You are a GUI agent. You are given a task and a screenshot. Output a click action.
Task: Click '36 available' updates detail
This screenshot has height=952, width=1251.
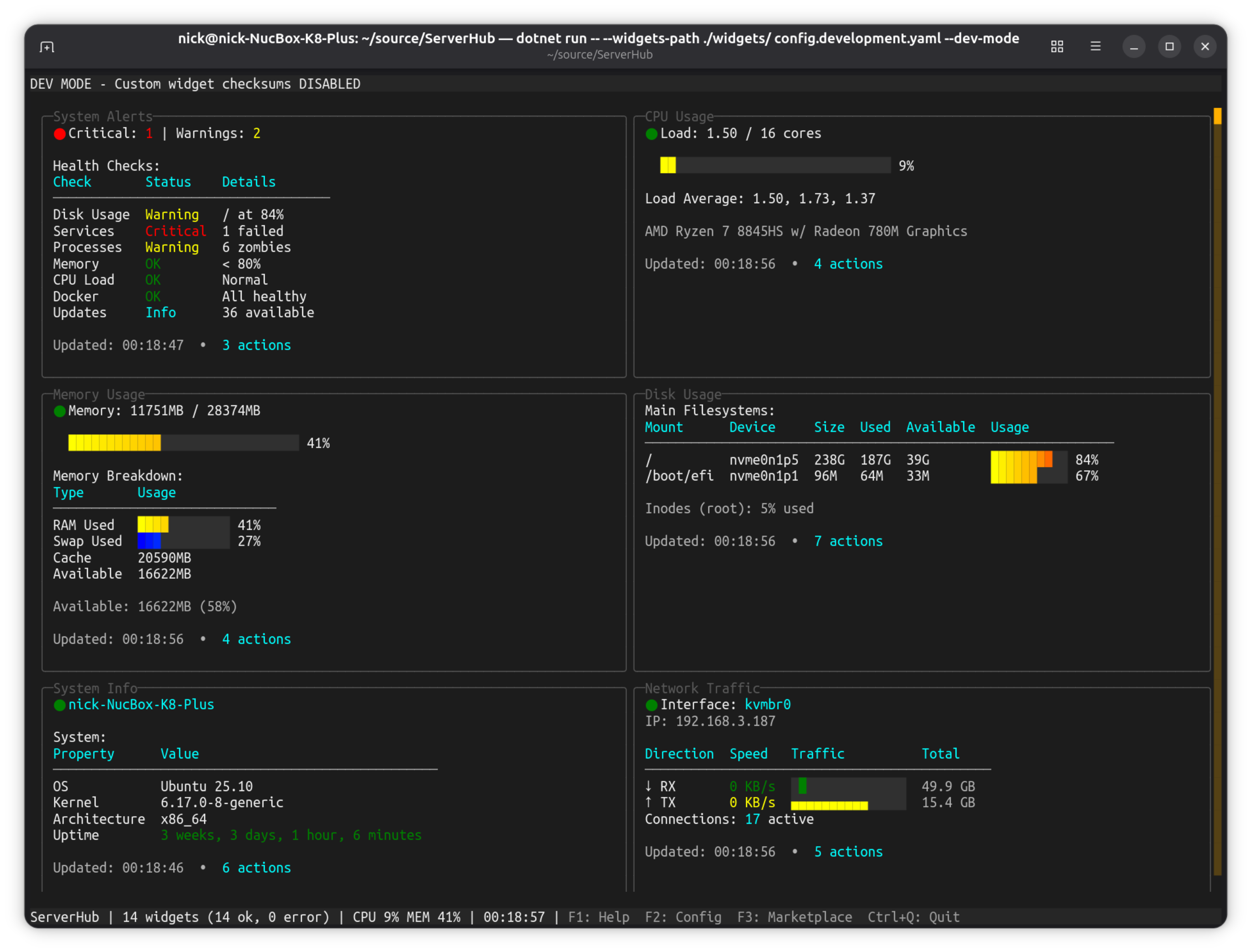tap(268, 313)
